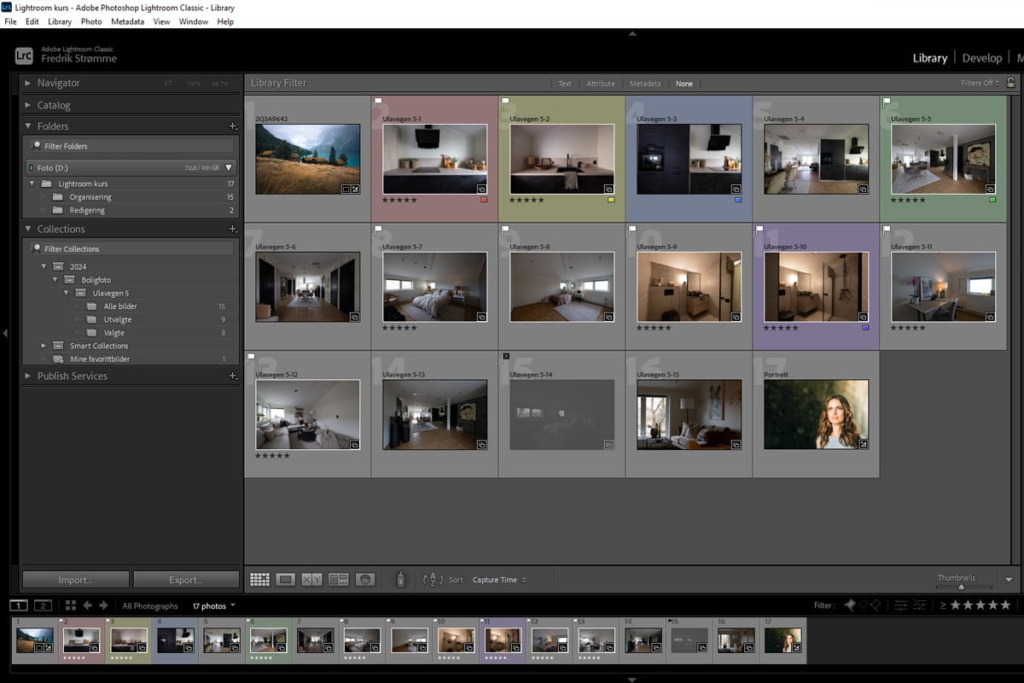The width and height of the screenshot is (1024, 683).
Task: Click the Import button
Action: 75,580
